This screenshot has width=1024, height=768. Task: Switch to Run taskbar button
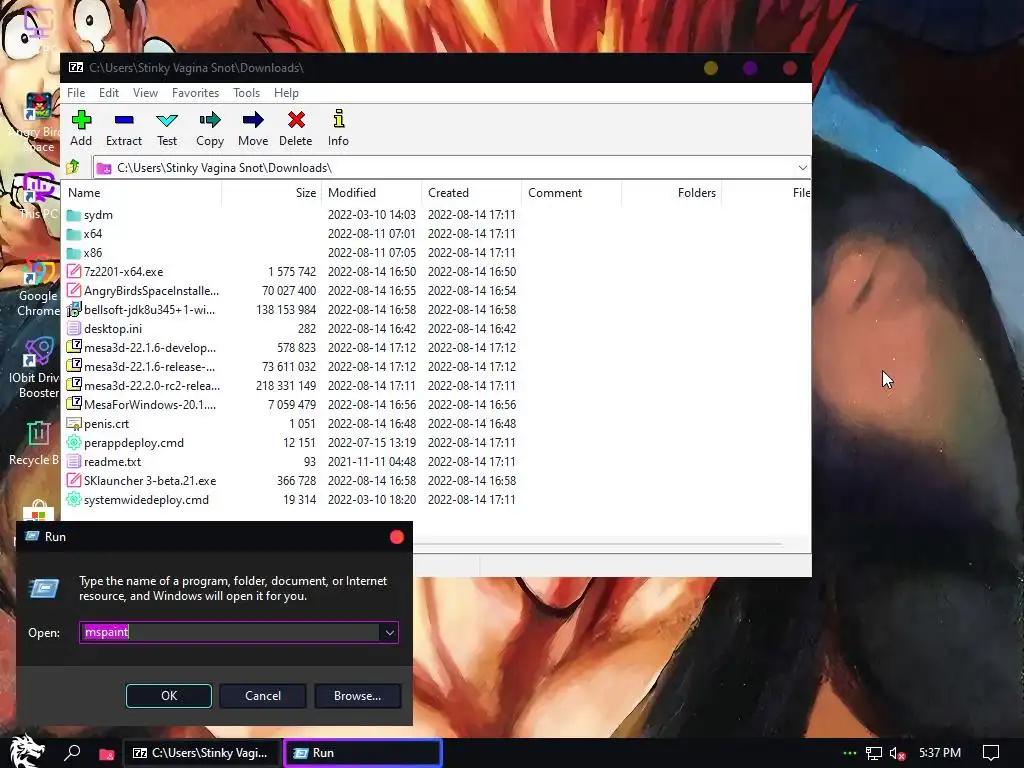(x=363, y=753)
